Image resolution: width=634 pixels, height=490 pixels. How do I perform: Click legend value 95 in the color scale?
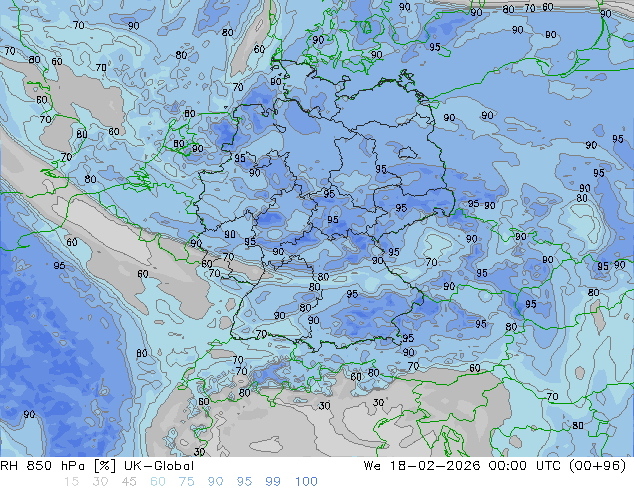[x=244, y=482]
